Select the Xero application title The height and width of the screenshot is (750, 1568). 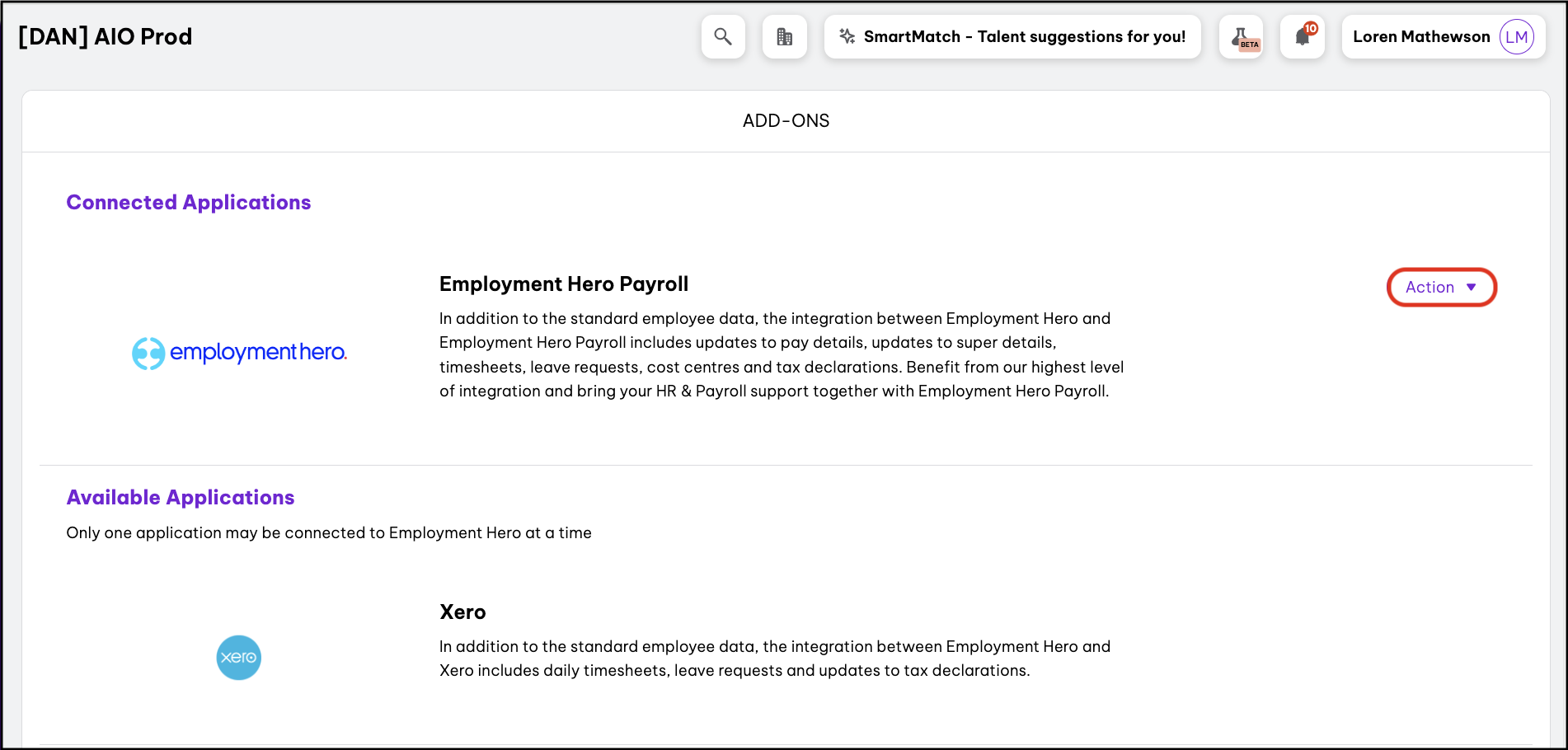click(x=462, y=612)
